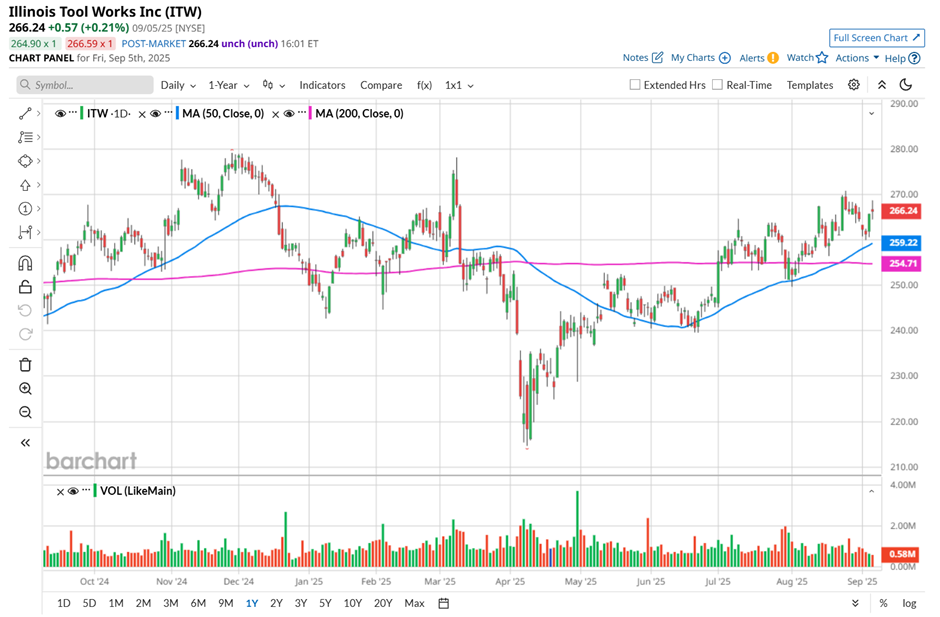Collapse the main chart legend chevron
Screen dimensions: 940x617
(872, 113)
